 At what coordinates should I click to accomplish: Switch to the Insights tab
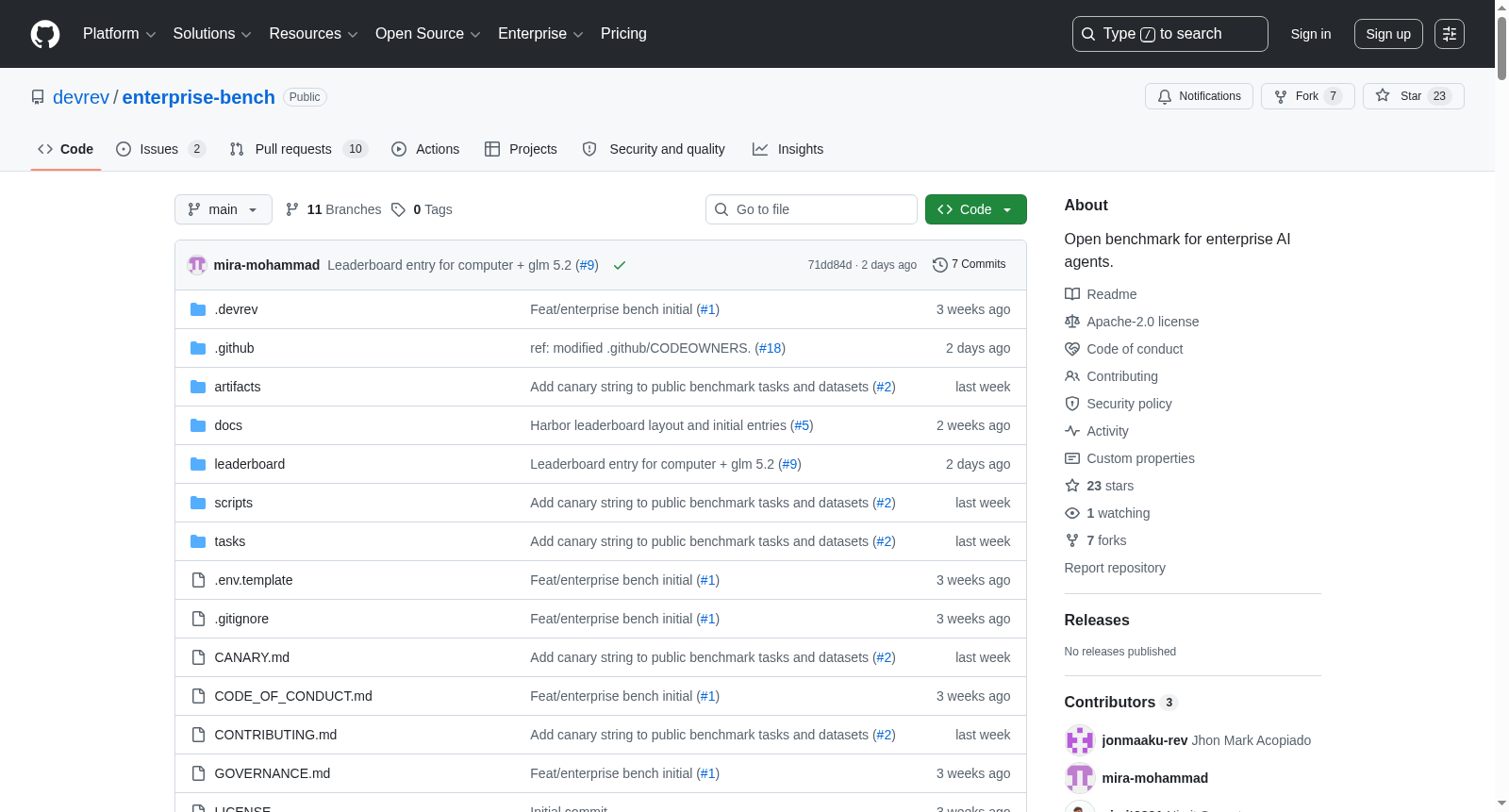(788, 149)
